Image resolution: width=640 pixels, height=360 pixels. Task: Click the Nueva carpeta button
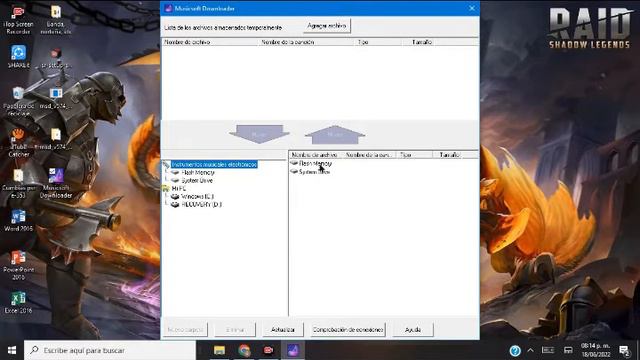pyautogui.click(x=185, y=329)
